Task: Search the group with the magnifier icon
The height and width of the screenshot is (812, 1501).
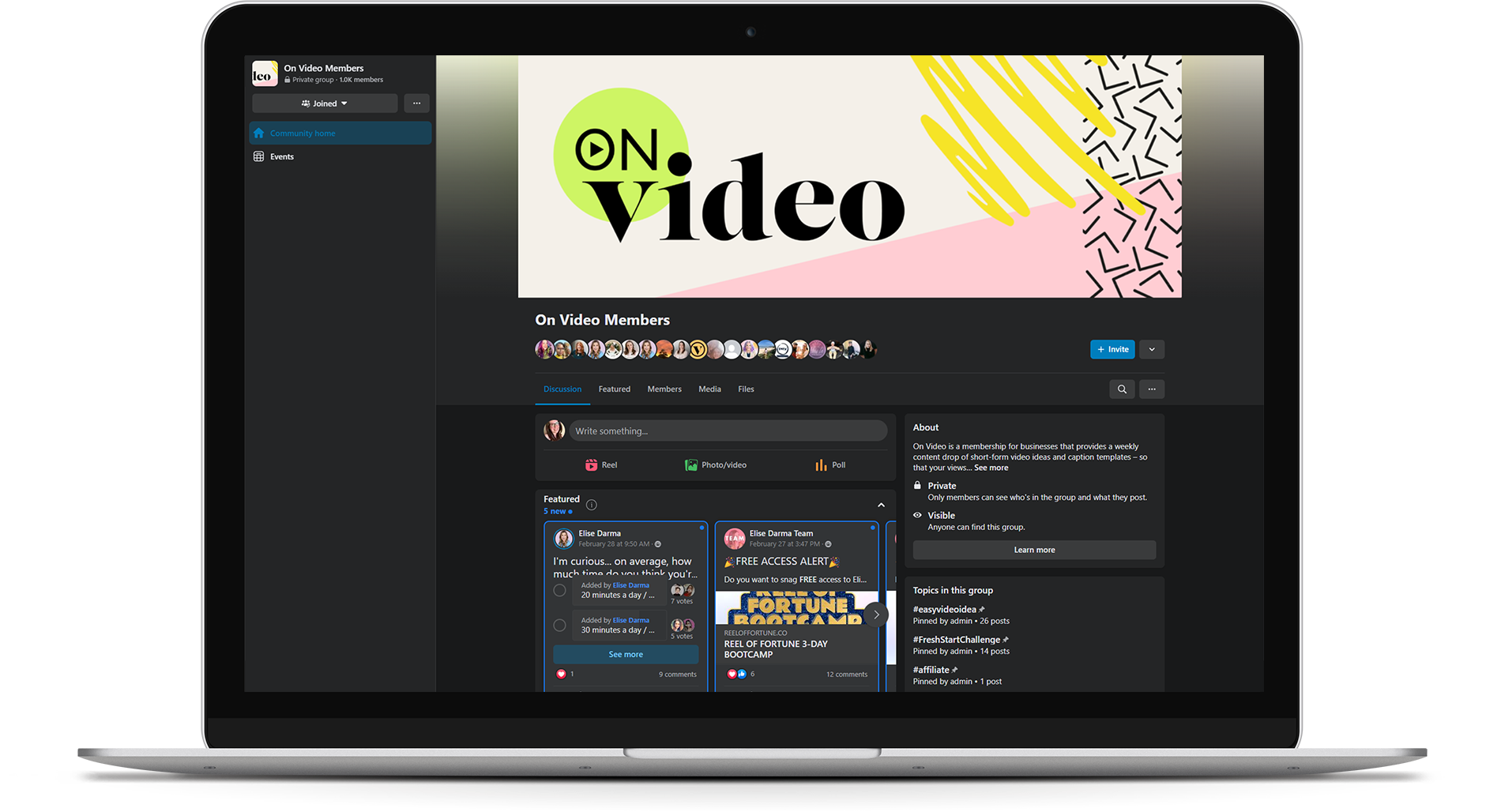Action: (1122, 389)
